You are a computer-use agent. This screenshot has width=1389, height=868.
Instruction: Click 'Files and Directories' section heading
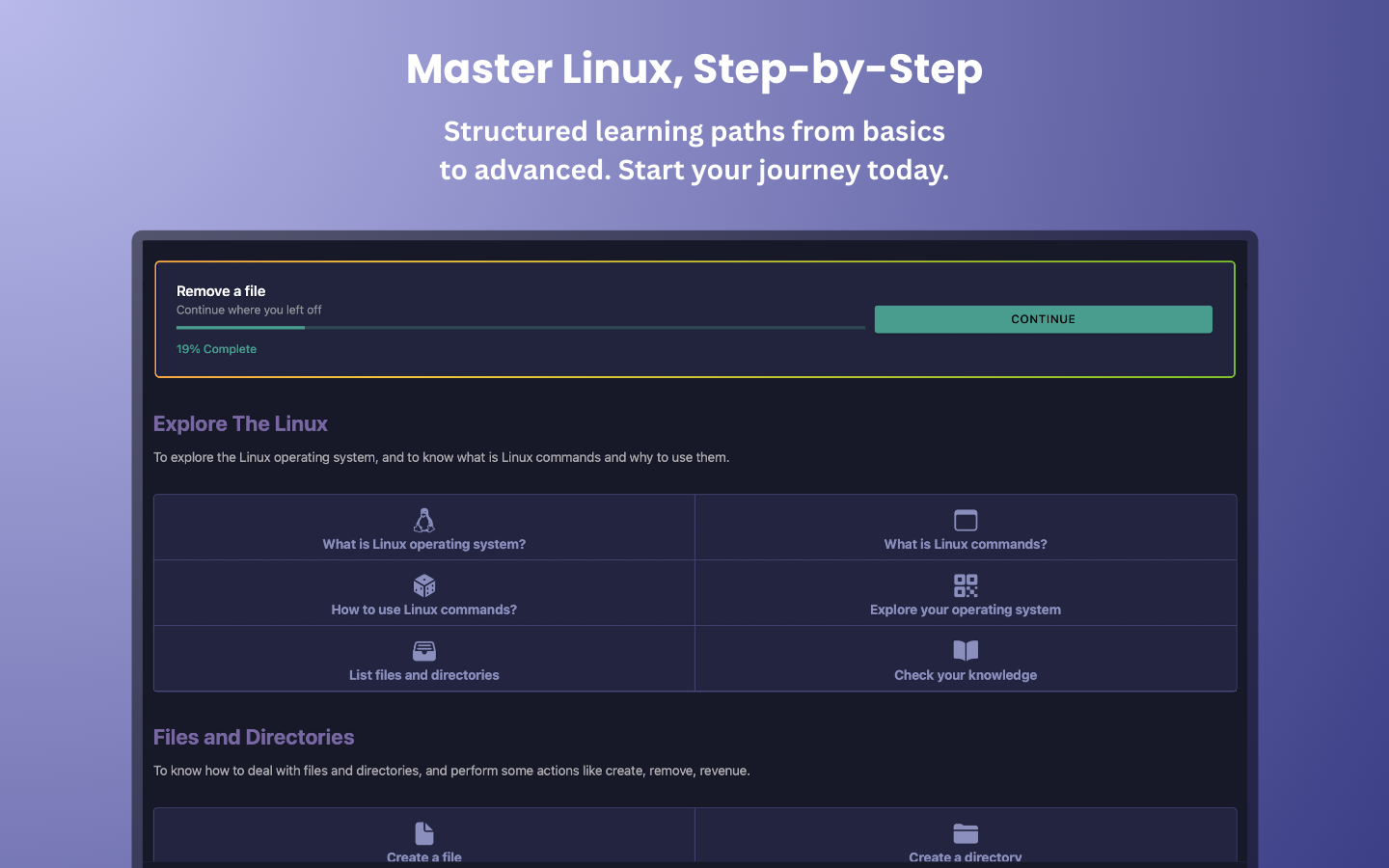(254, 738)
